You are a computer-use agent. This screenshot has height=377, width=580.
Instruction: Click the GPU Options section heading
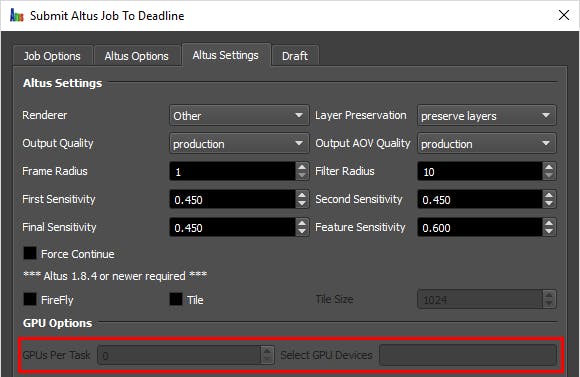[x=57, y=323]
